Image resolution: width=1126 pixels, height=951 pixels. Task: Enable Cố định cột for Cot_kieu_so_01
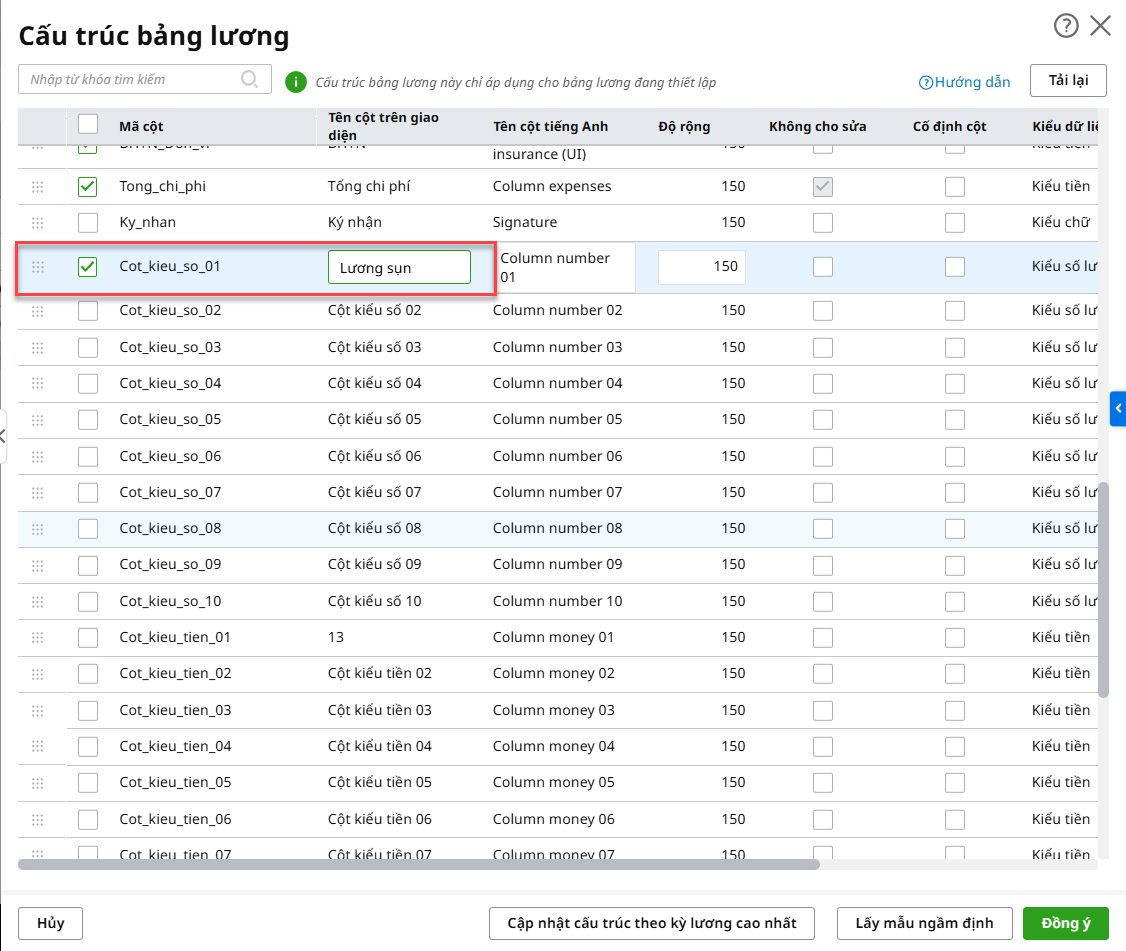click(x=955, y=267)
